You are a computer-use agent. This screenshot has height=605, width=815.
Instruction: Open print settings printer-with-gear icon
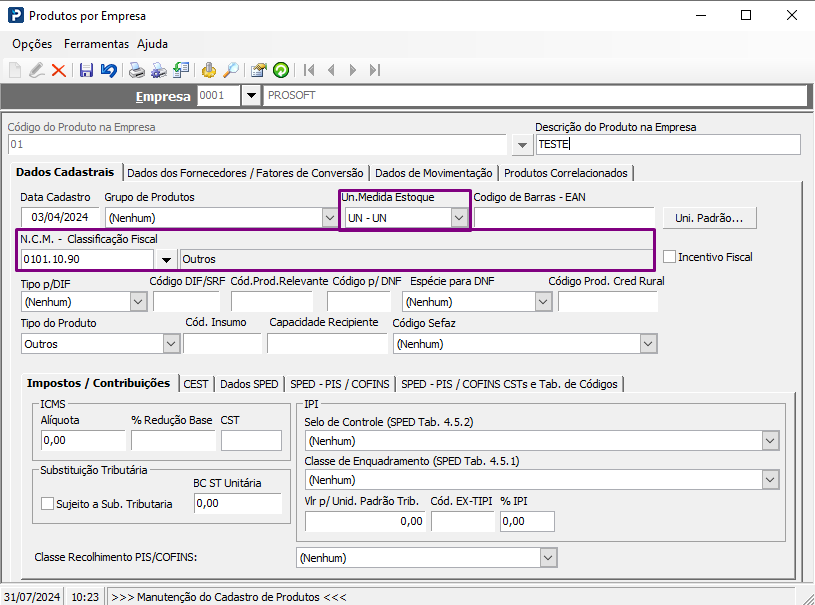tap(159, 70)
